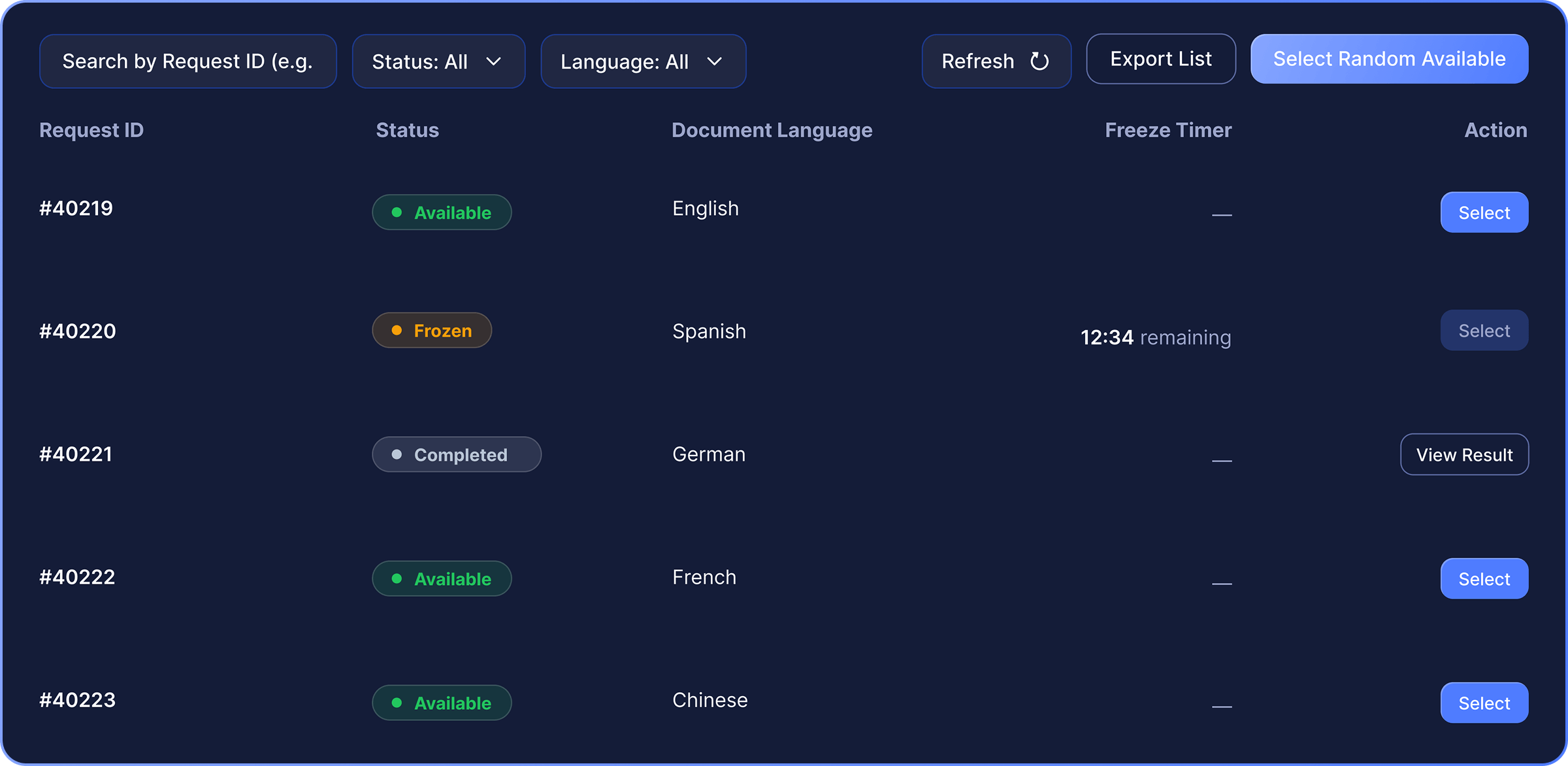Expand the Language: All filter
The height and width of the screenshot is (766, 1568).
pos(643,61)
